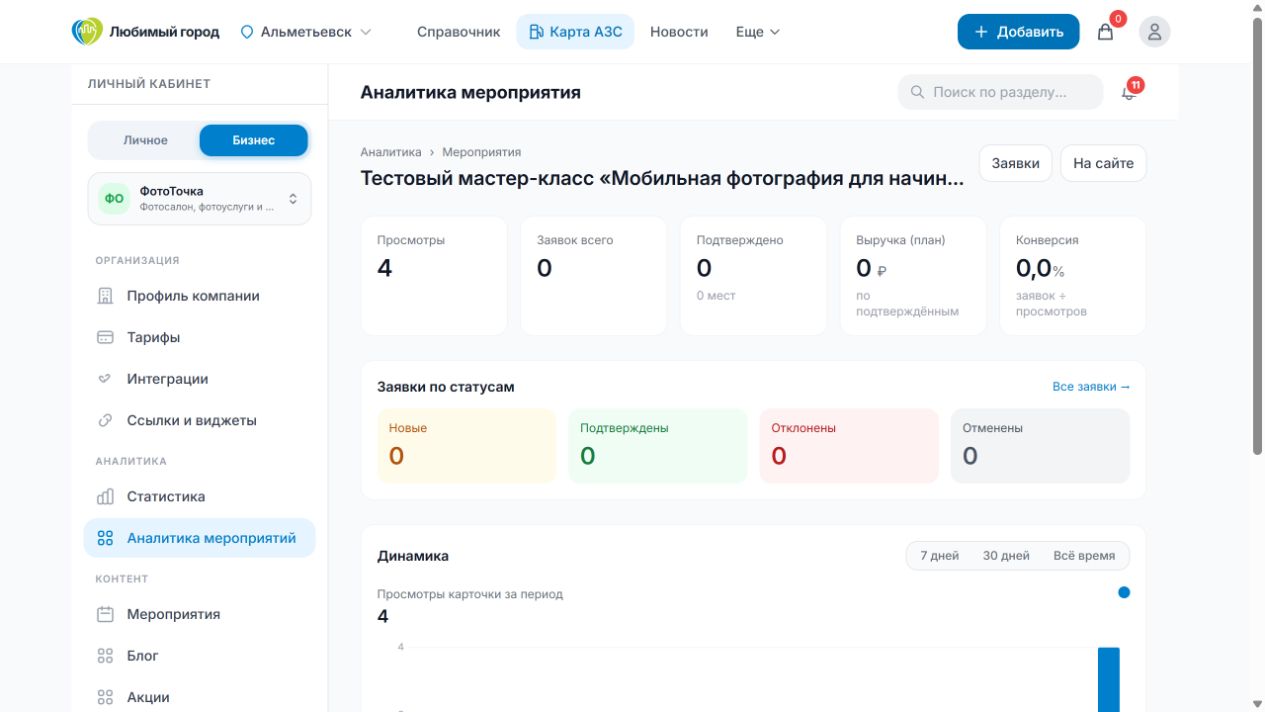Click the Просмотры stat card
The image size is (1265, 712).
(x=434, y=276)
